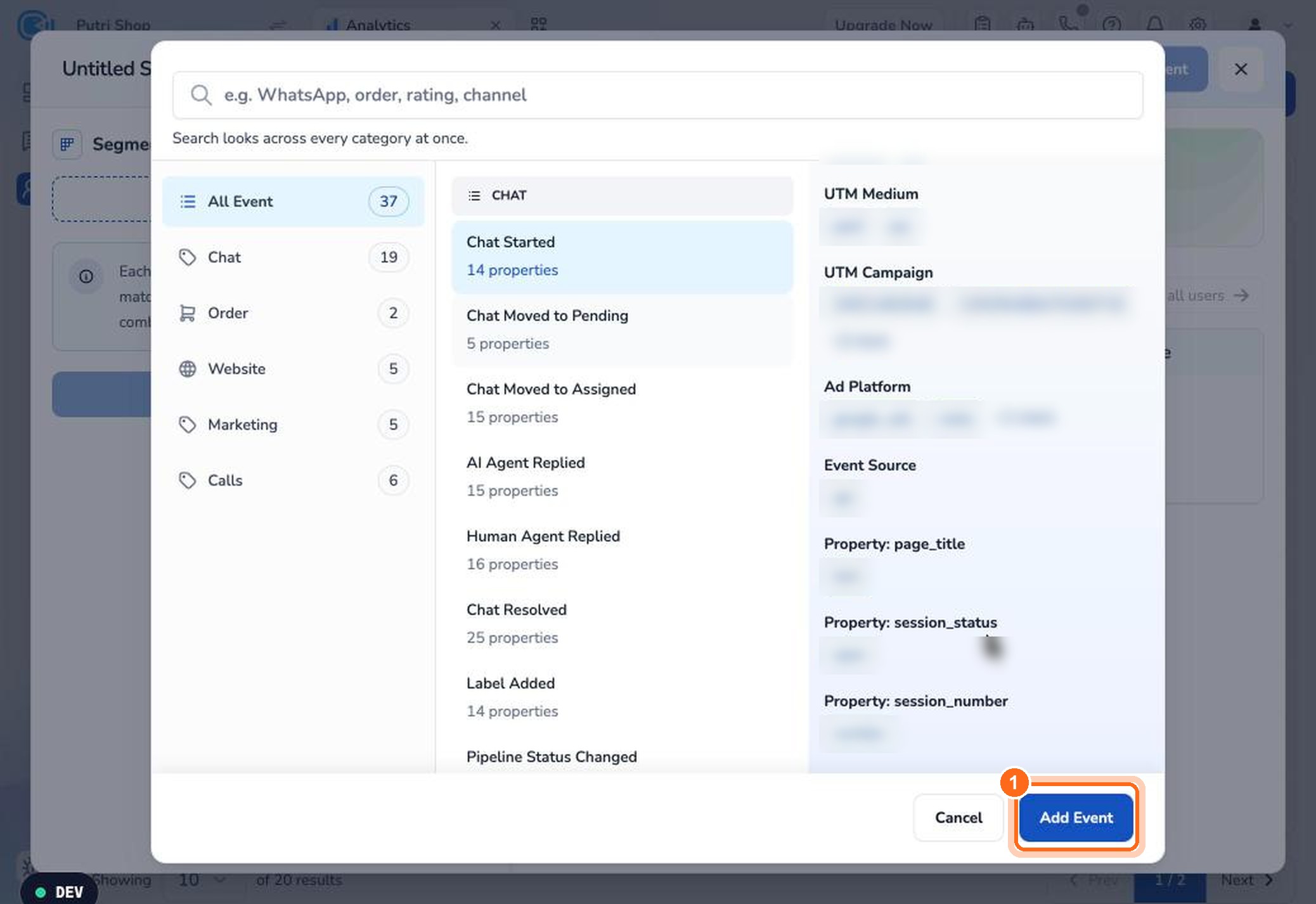This screenshot has height=904, width=1316.
Task: Click the Website globe icon
Action: [x=187, y=369]
